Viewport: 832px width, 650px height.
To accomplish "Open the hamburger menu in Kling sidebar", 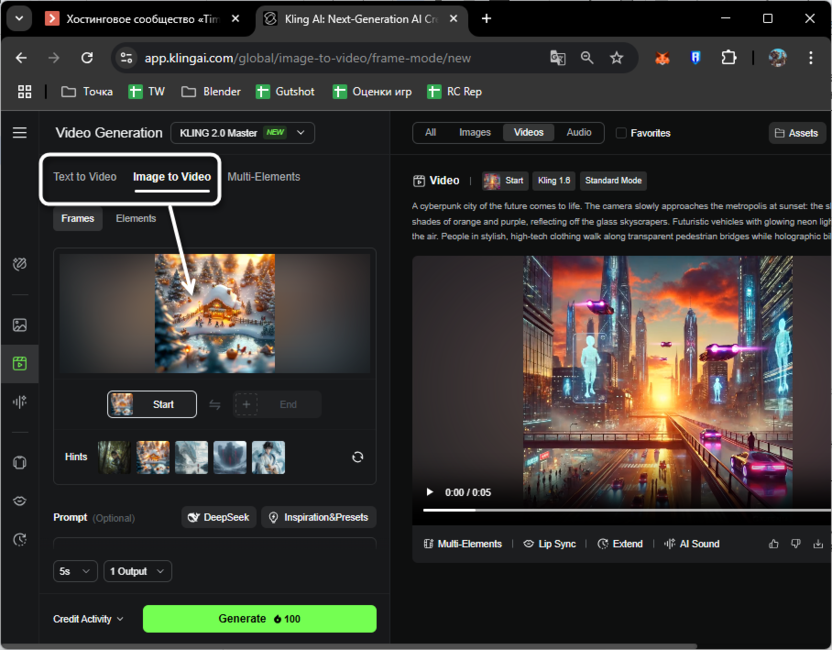I will 20,133.
